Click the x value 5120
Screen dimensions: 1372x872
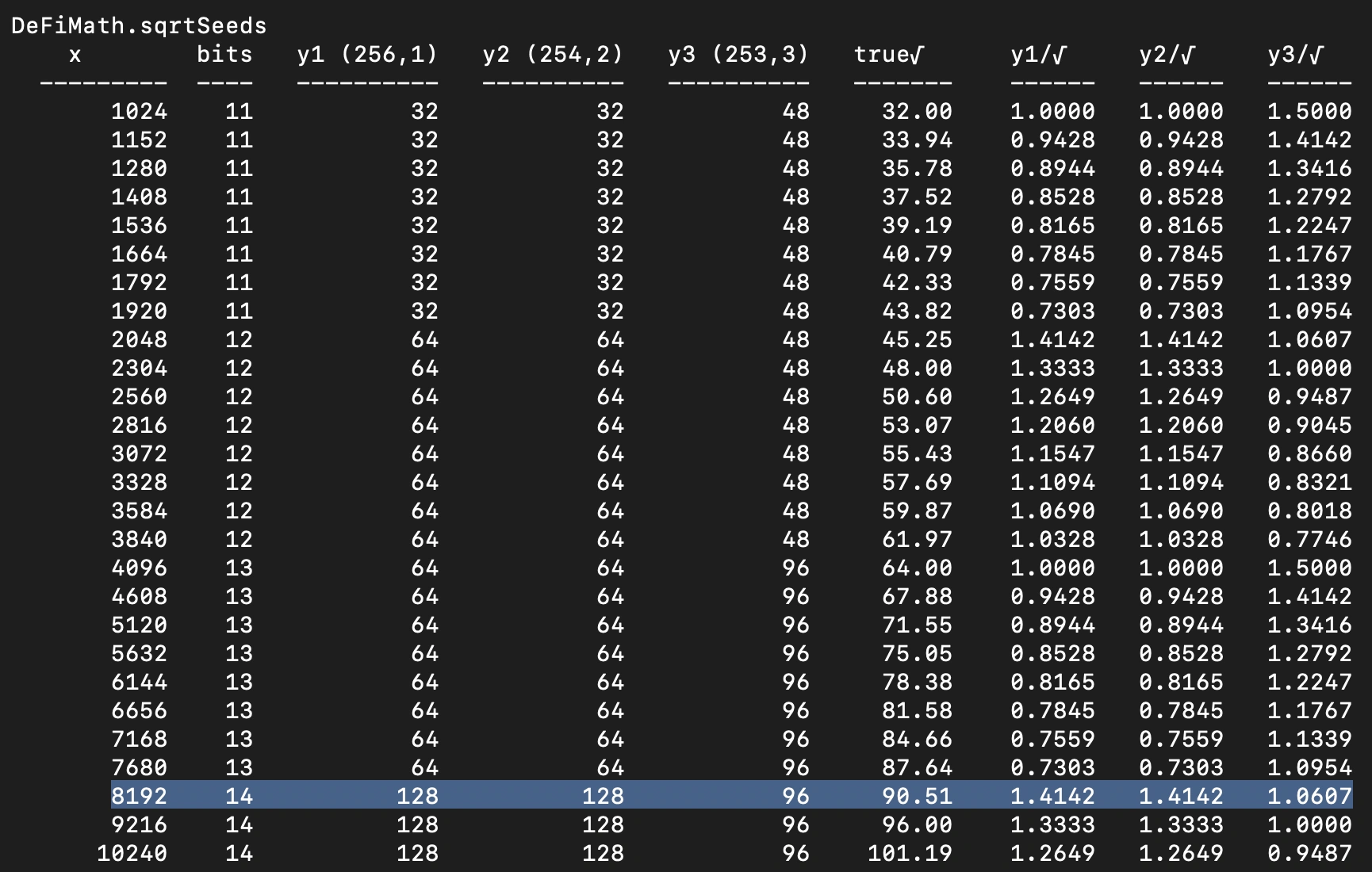click(x=139, y=625)
